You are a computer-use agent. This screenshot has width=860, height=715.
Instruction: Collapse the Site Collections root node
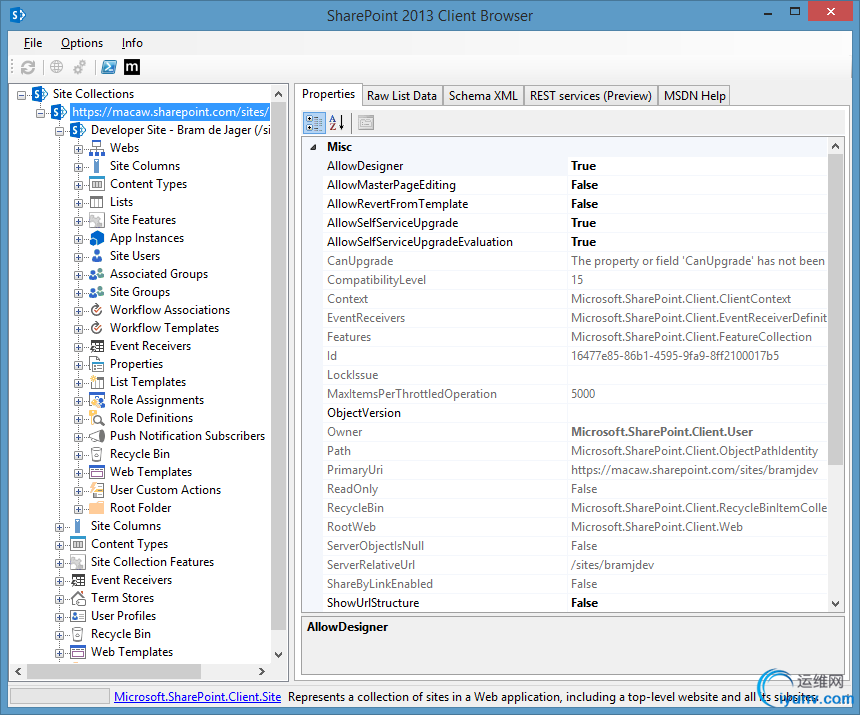pos(21,95)
